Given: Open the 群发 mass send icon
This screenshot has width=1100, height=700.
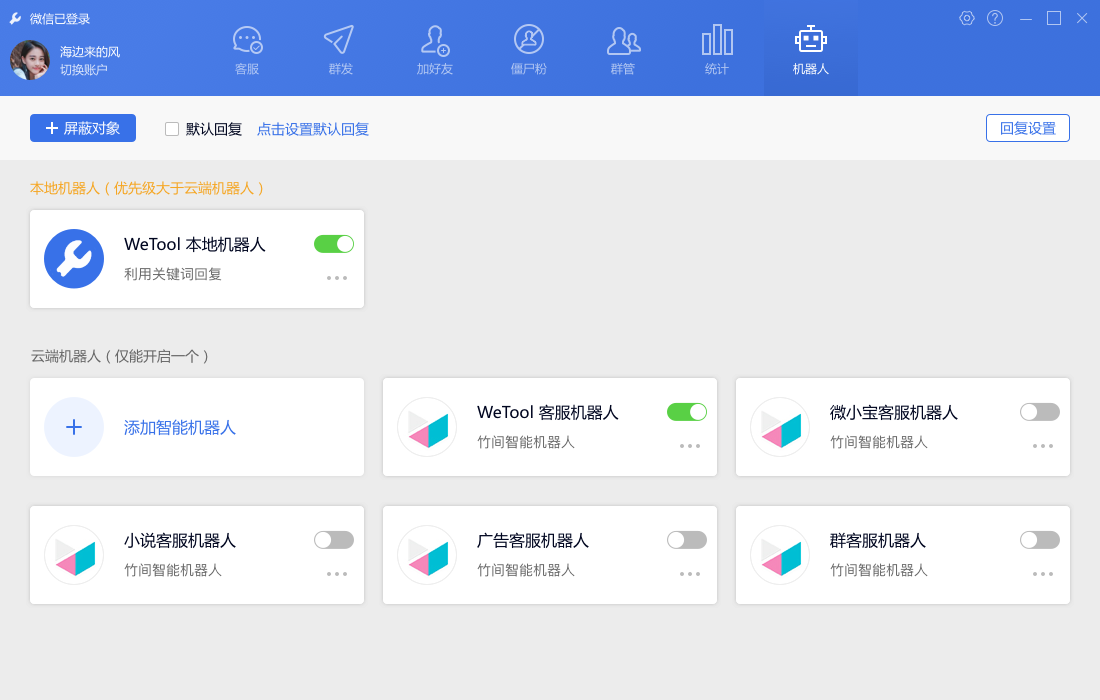Looking at the screenshot, I should [340, 41].
